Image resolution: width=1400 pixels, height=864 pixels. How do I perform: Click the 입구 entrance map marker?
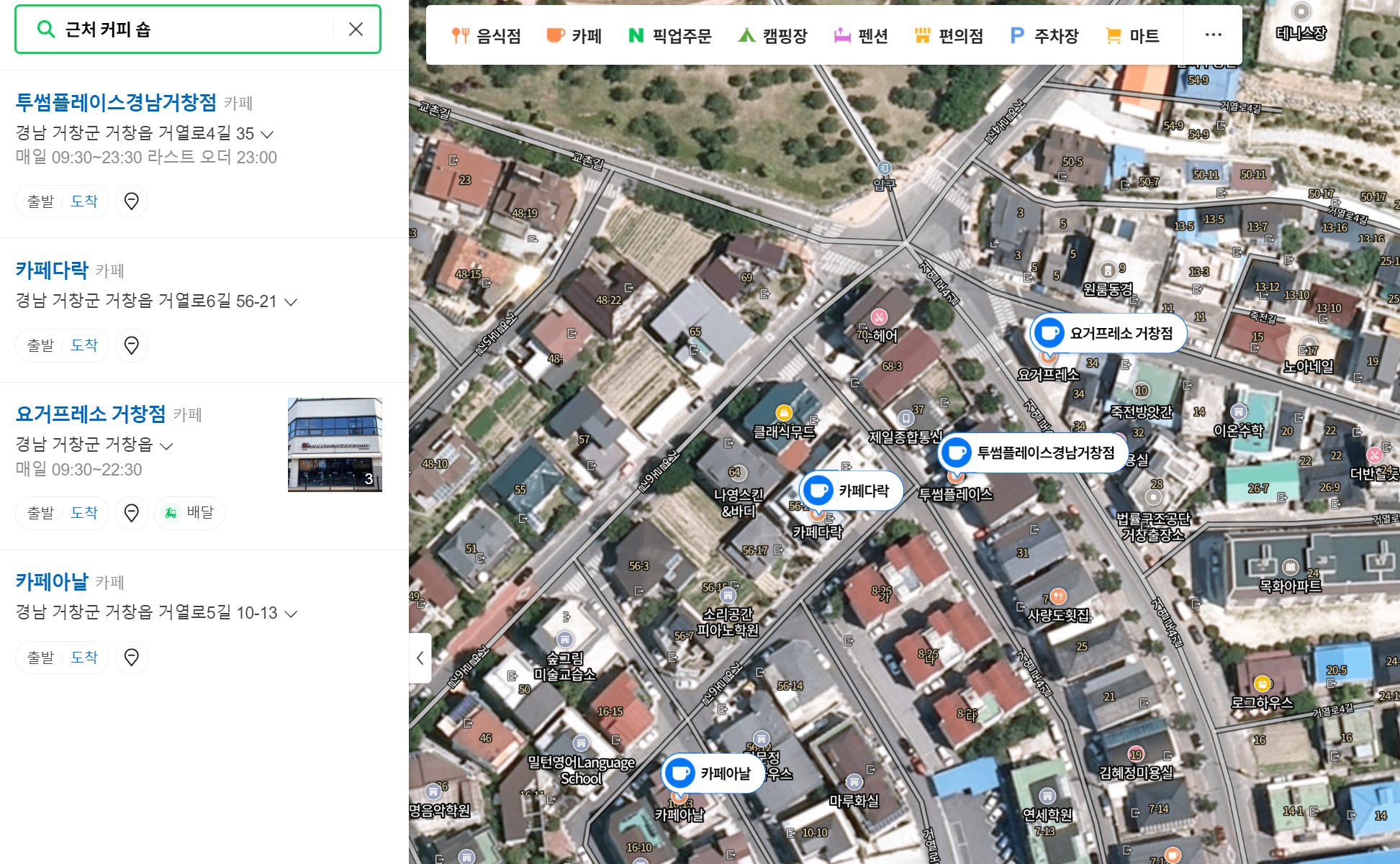pos(885,168)
